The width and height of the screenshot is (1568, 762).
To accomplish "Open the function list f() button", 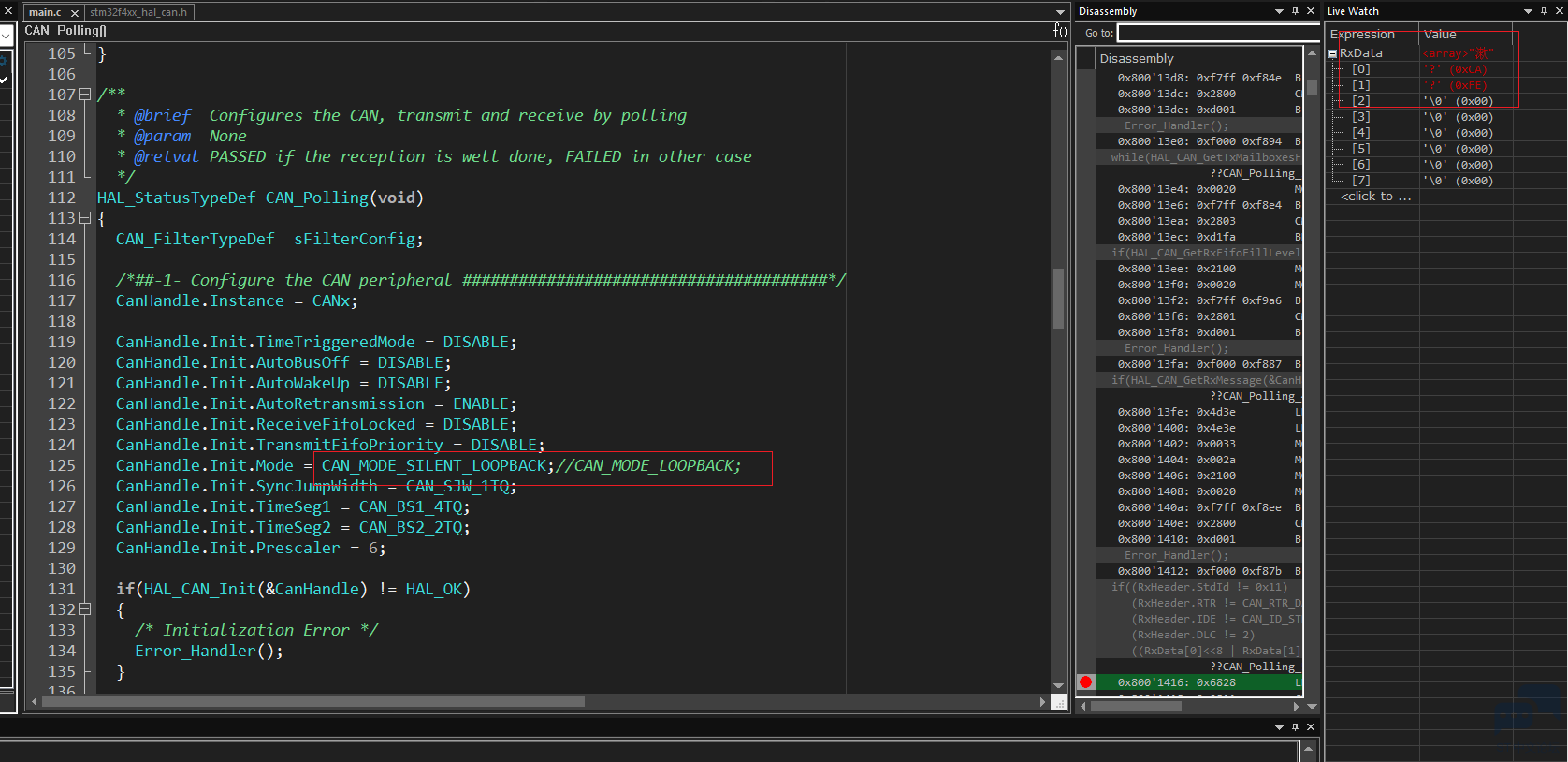I will 1060,30.
